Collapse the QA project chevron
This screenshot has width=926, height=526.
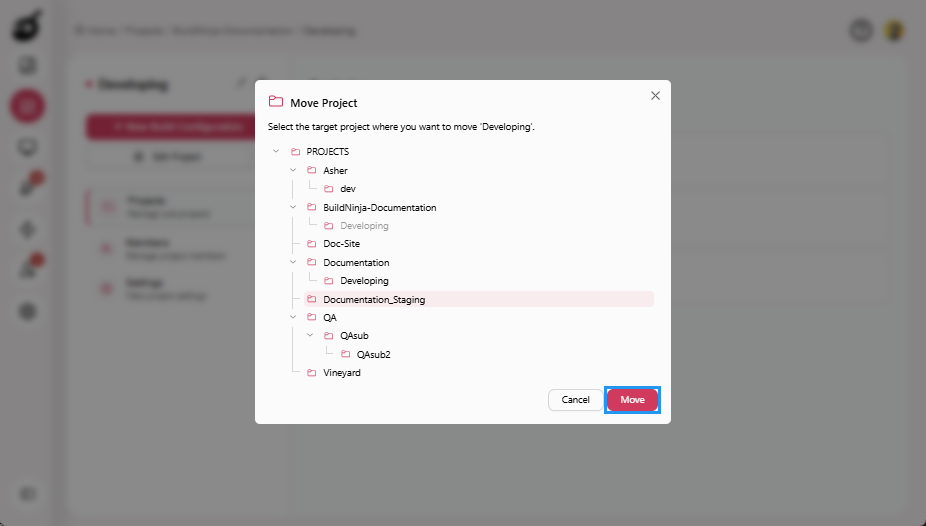tap(292, 317)
